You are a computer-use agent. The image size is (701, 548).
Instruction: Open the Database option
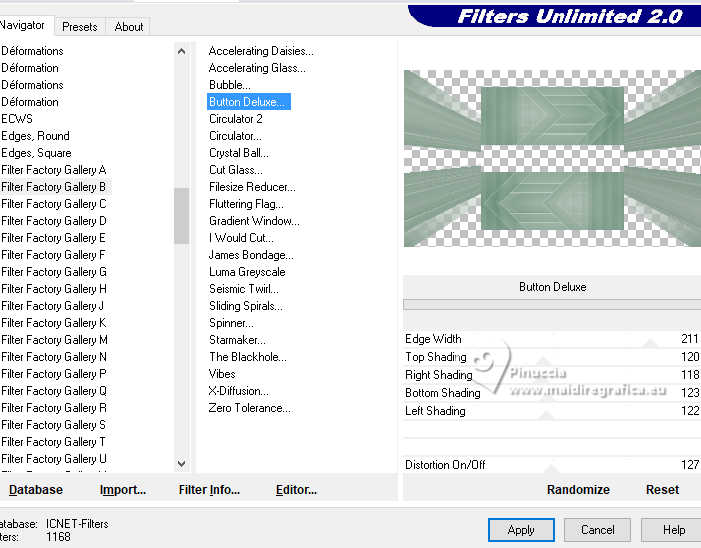36,489
